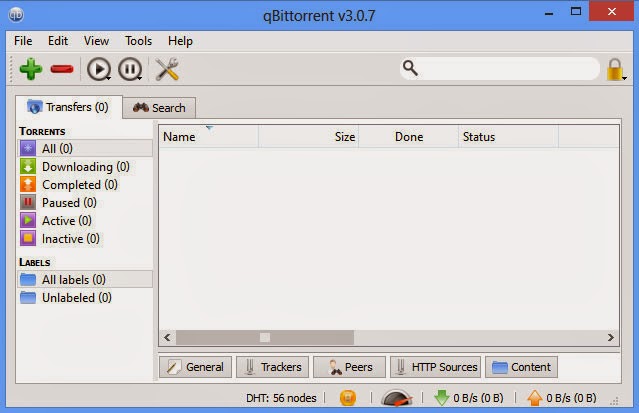
Task: Sort by the Name column header
Action: click(x=209, y=137)
